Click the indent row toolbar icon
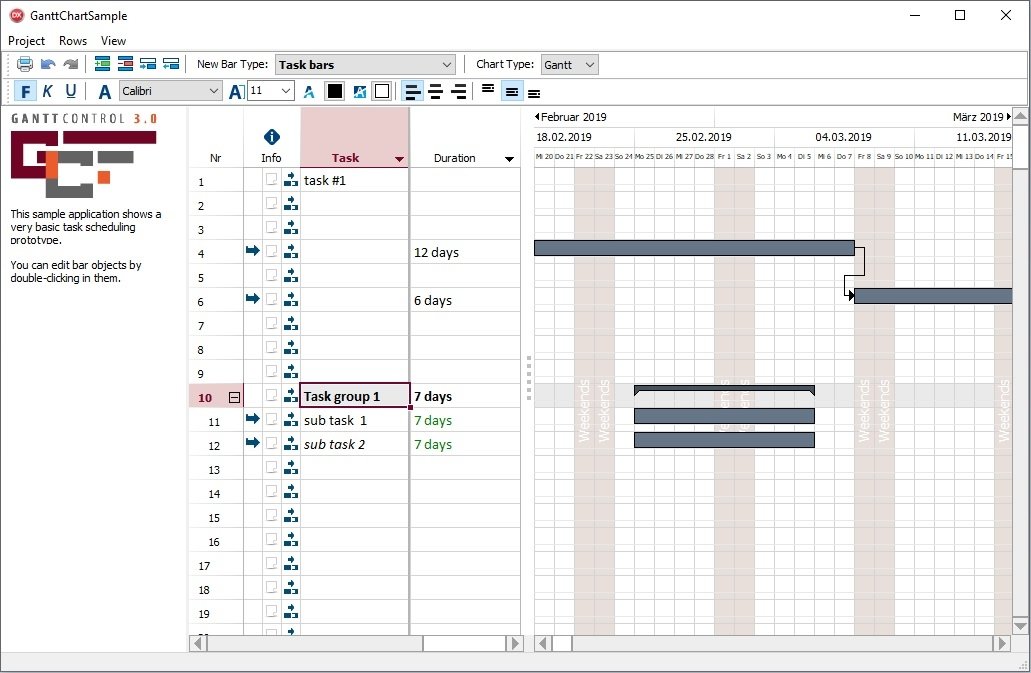The width and height of the screenshot is (1031, 673). tap(148, 64)
